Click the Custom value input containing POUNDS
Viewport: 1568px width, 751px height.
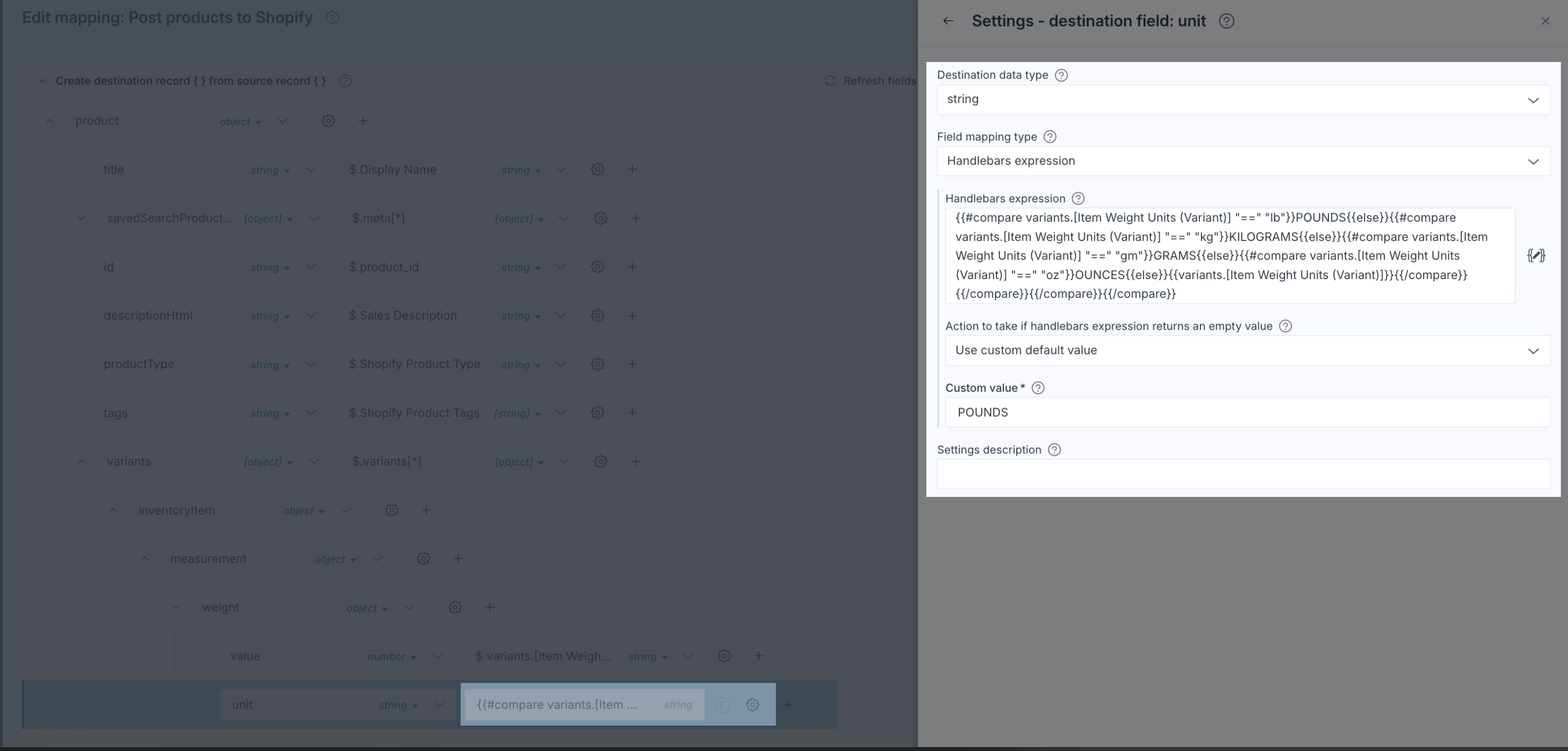pos(1248,412)
